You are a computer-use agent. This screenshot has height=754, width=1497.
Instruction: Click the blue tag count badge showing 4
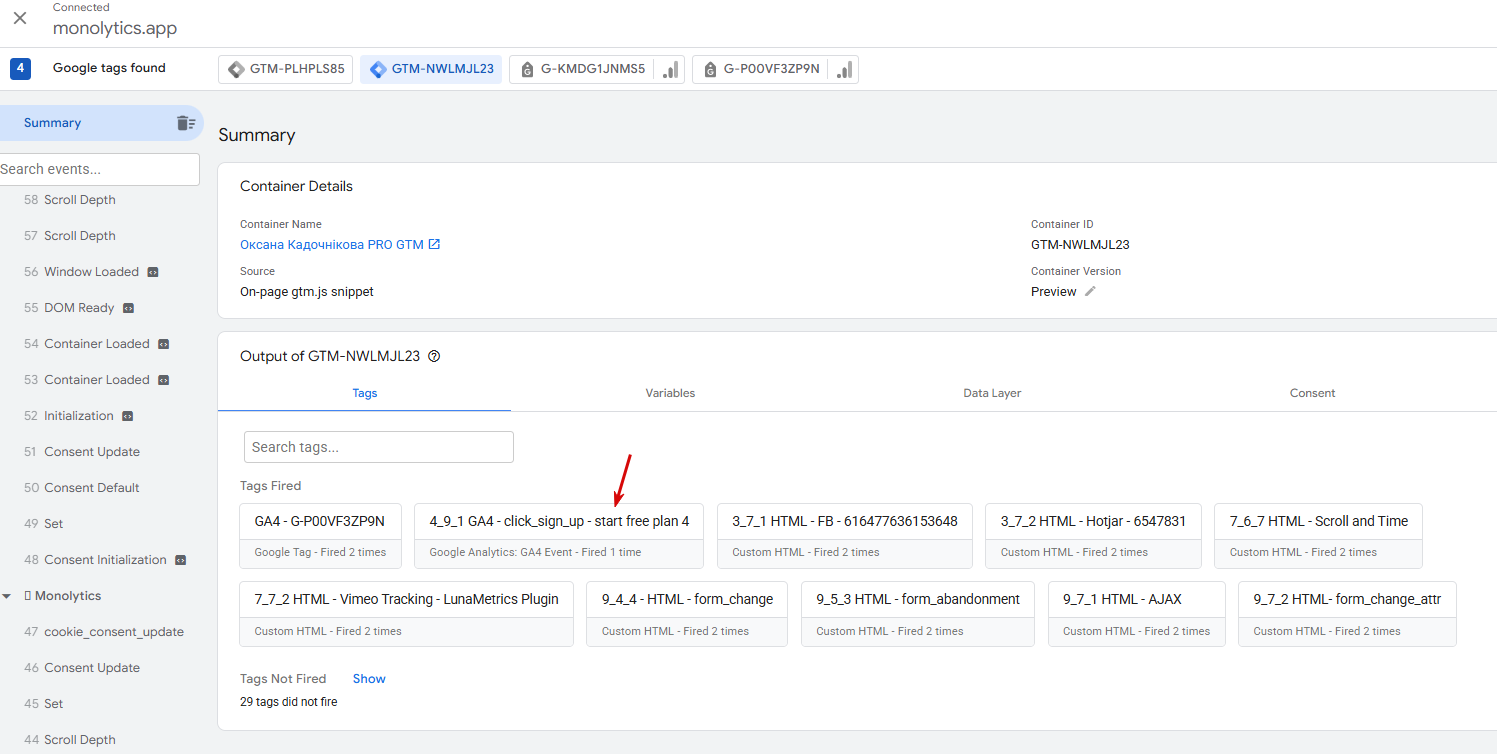pos(20,68)
